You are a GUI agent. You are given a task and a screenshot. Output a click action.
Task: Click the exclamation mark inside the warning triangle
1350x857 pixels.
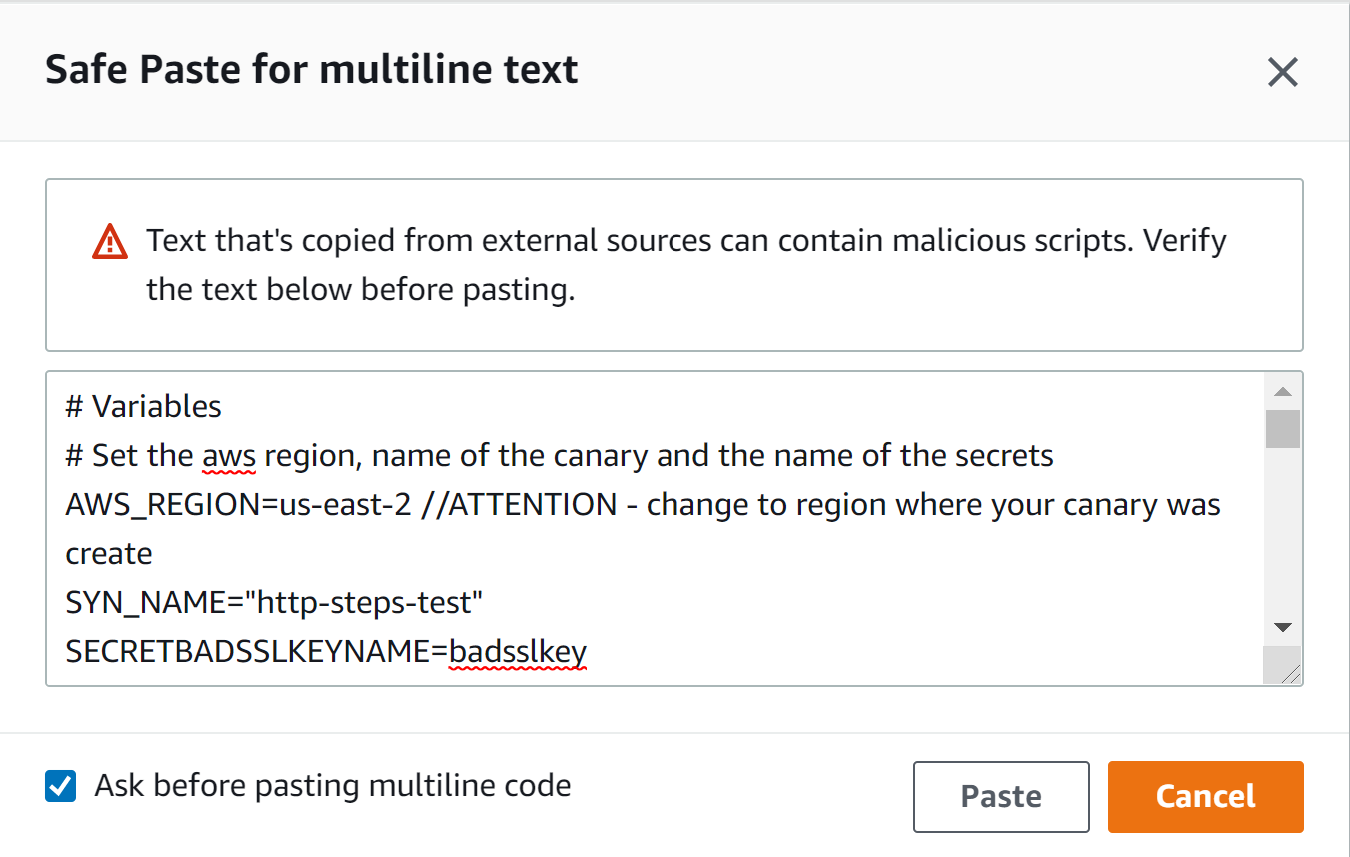(x=110, y=244)
